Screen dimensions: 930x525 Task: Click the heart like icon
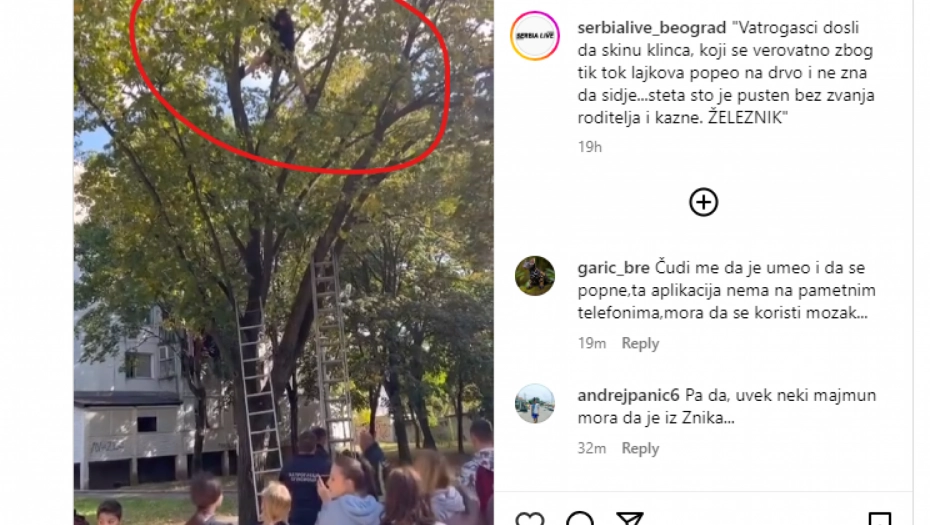[x=530, y=519]
